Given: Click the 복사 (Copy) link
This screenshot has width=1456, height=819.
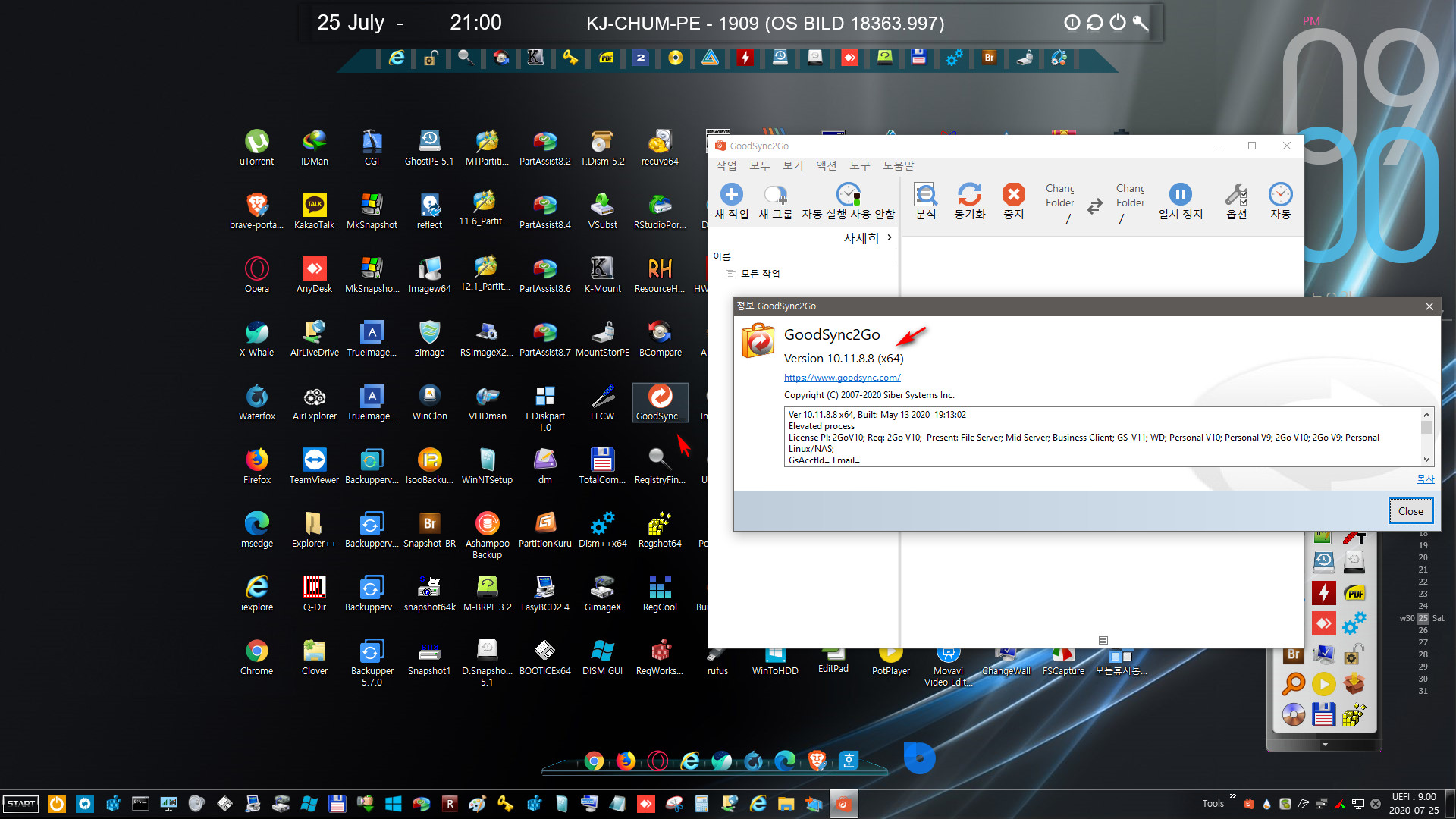Looking at the screenshot, I should [1425, 479].
